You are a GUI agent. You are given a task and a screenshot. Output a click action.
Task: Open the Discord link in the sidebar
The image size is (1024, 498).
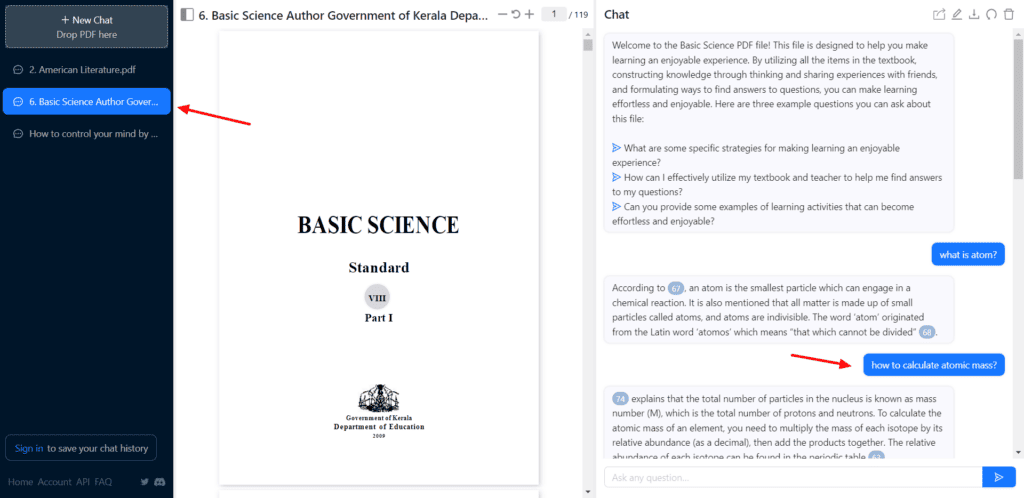[159, 482]
